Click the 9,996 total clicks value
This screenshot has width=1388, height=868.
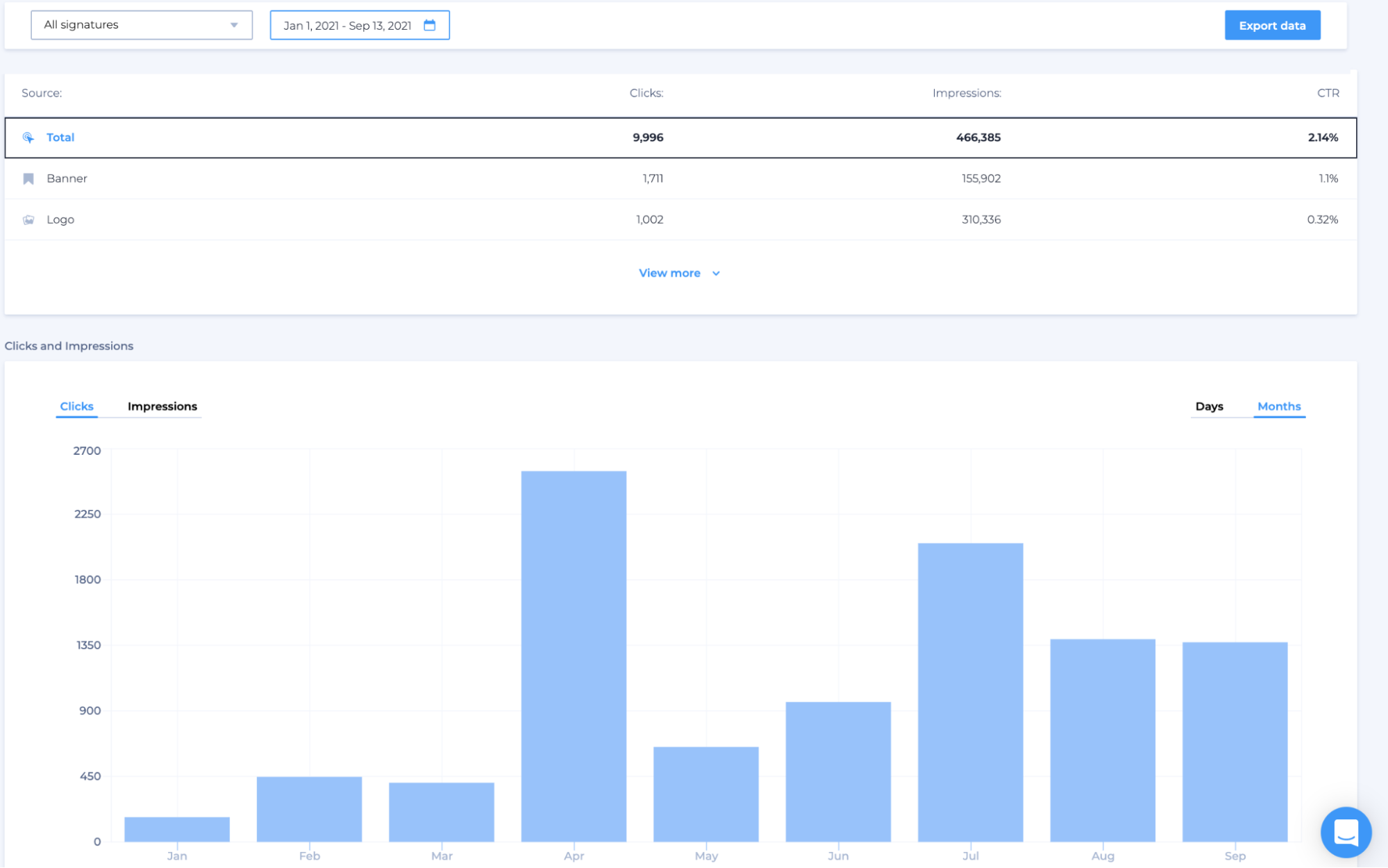[648, 137]
